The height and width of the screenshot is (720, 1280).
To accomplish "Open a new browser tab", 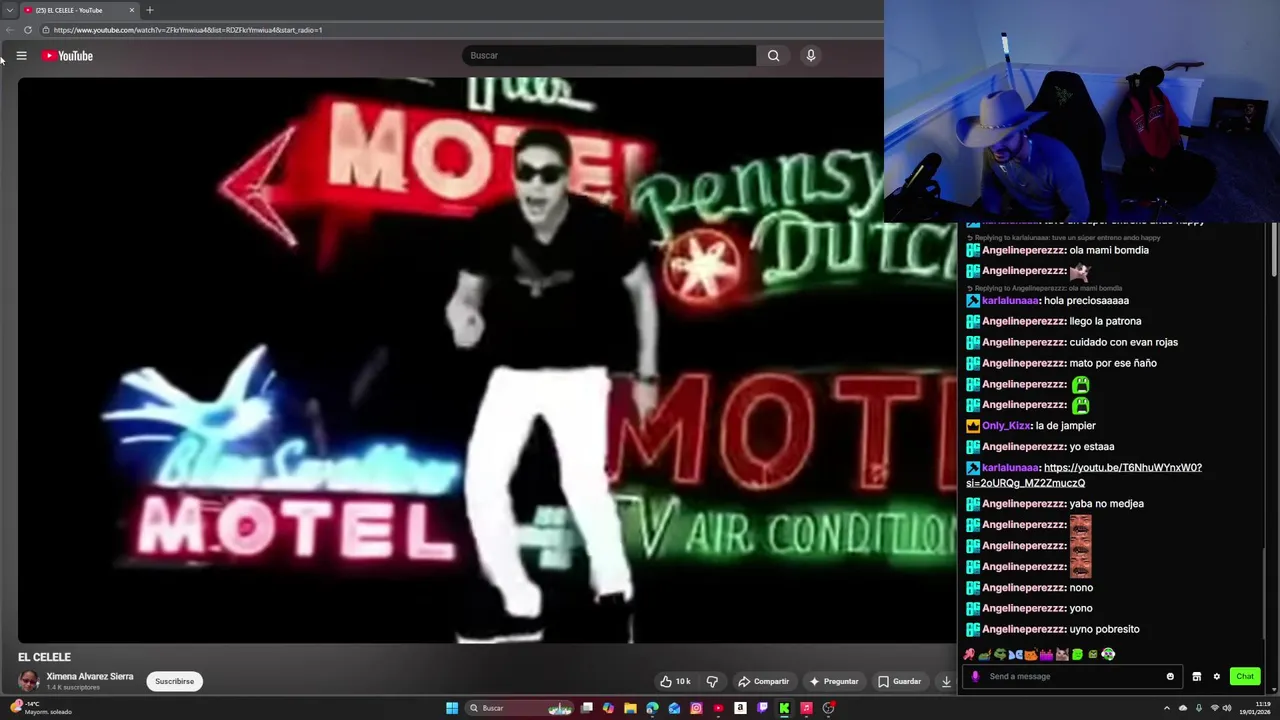I will (x=150, y=10).
